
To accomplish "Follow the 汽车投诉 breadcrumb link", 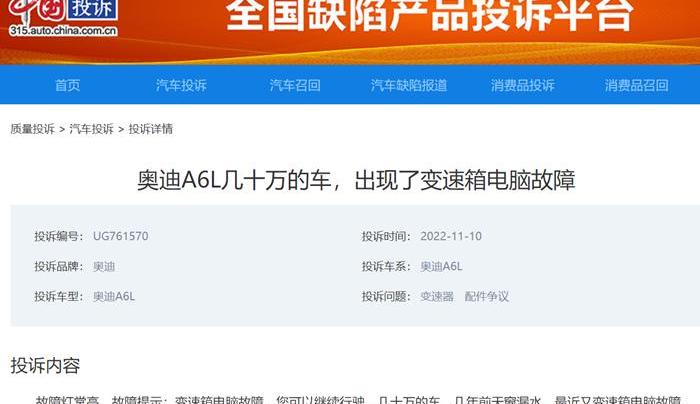I will coord(92,129).
